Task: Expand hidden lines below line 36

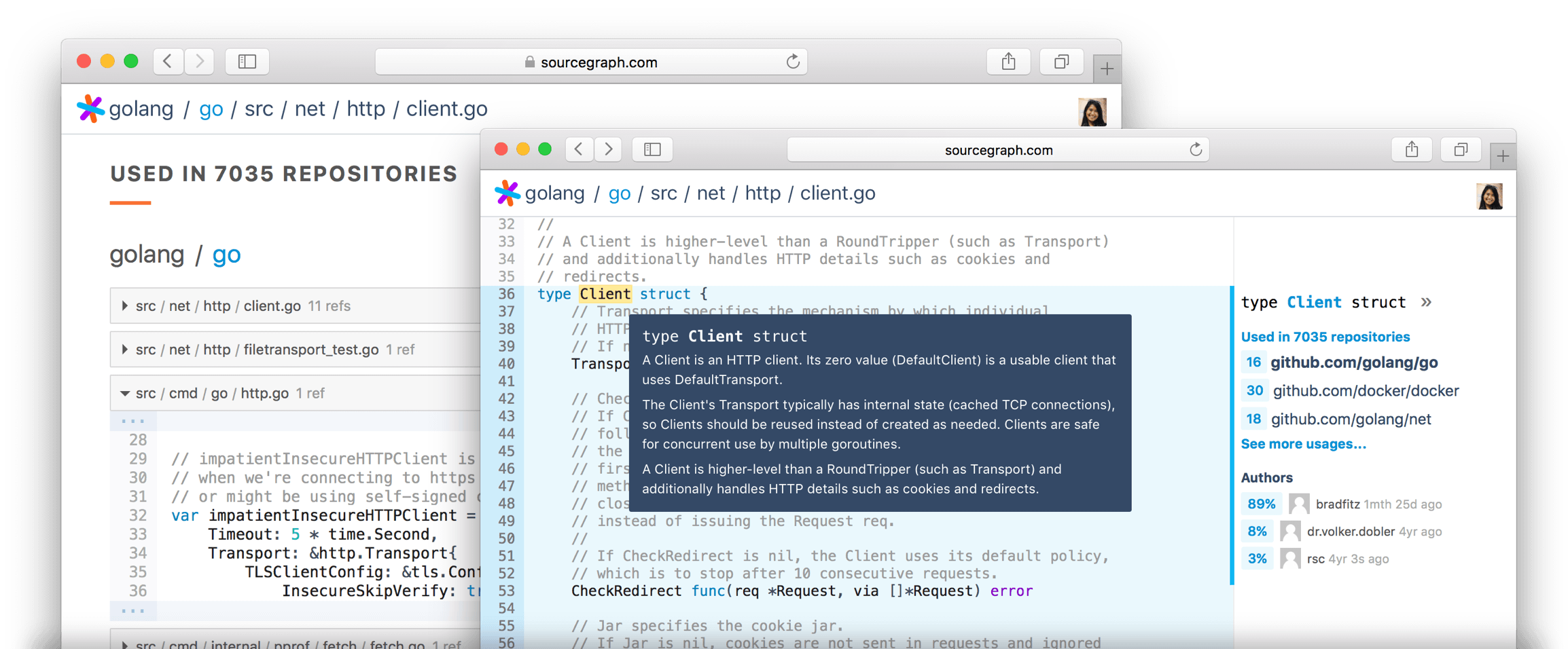Action: pos(133,611)
